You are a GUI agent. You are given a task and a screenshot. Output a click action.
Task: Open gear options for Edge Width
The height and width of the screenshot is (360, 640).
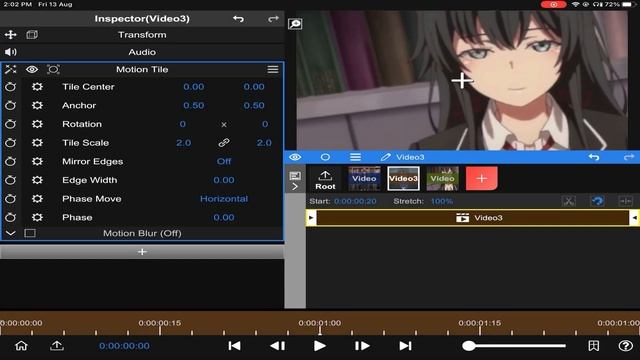37,180
